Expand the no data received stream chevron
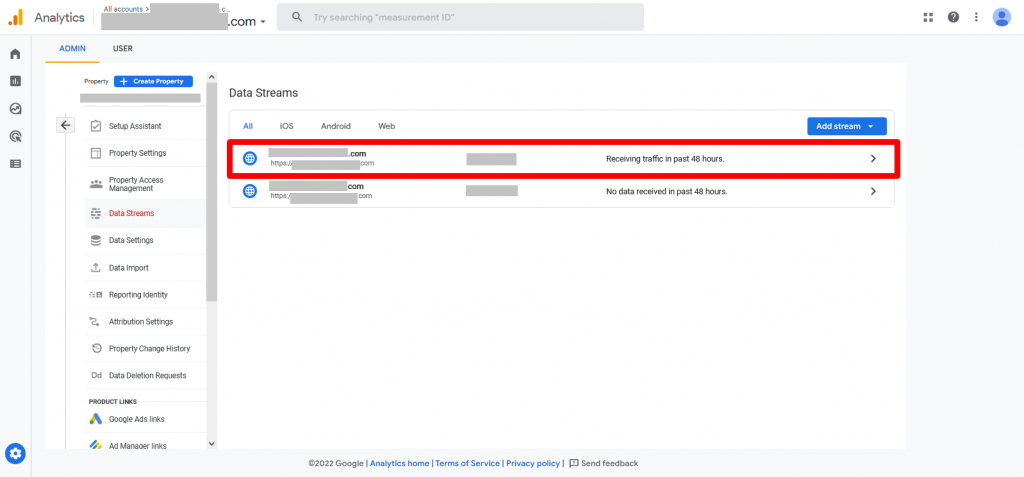1024x477 pixels. pyautogui.click(x=874, y=191)
